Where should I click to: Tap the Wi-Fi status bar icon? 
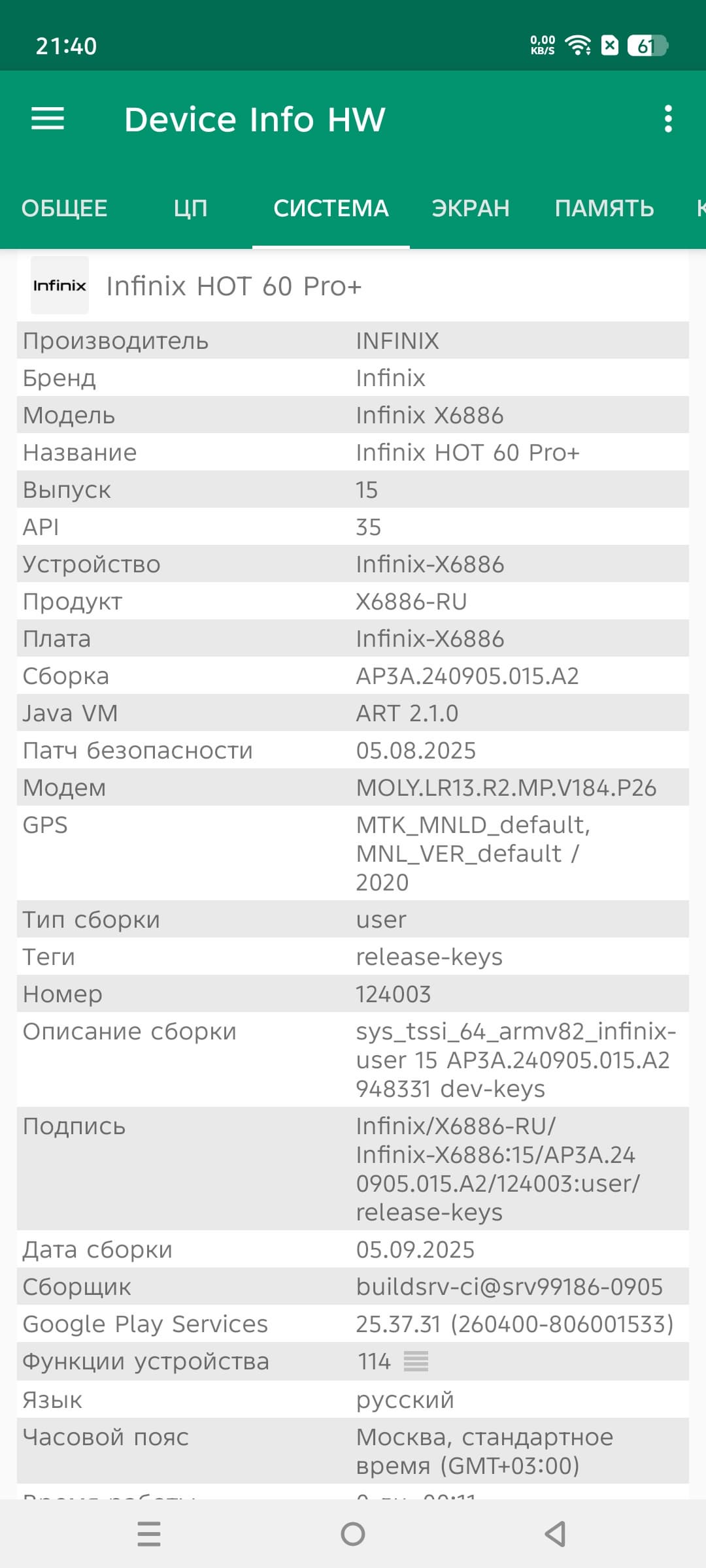click(578, 46)
